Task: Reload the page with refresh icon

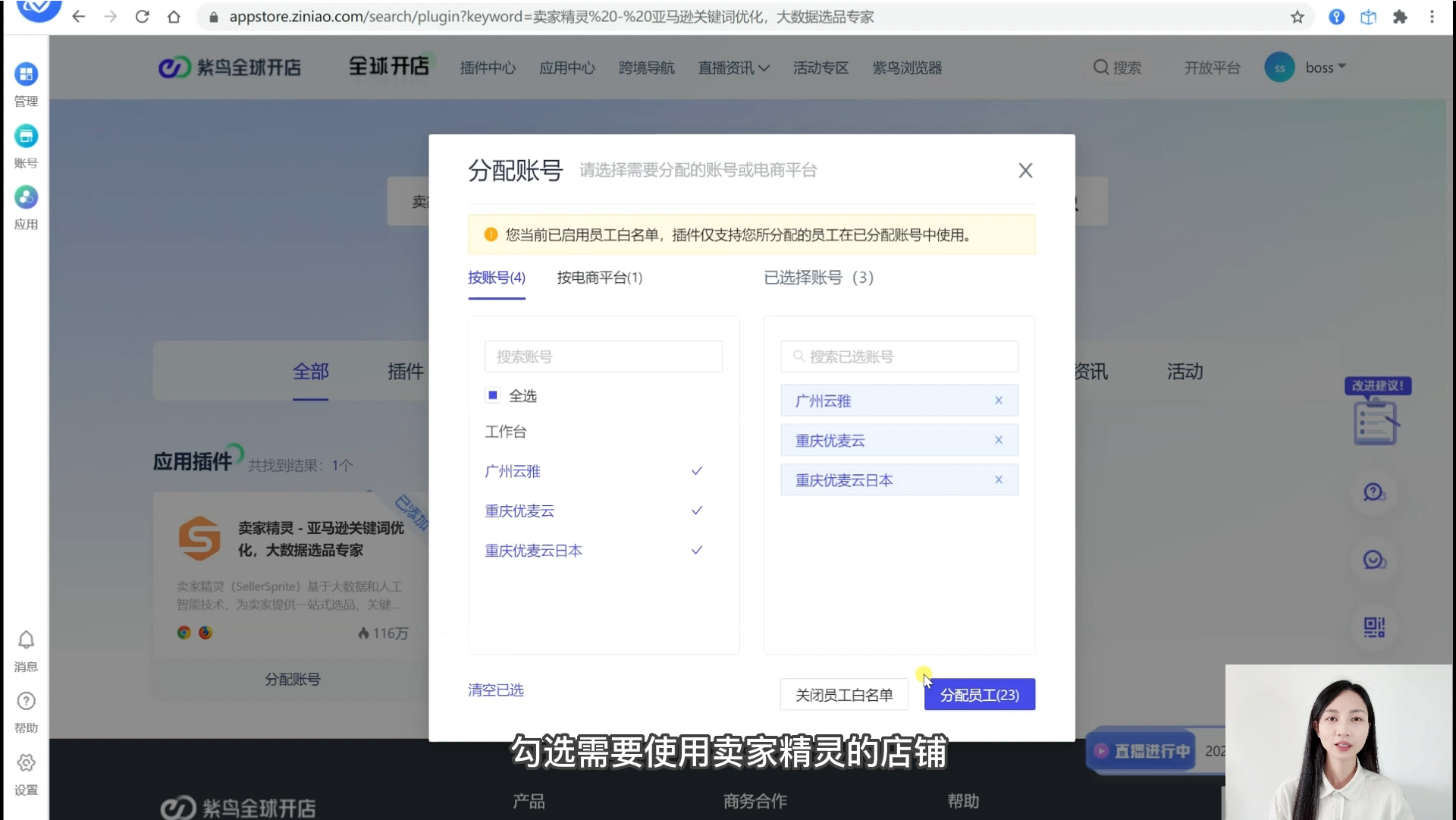Action: tap(142, 17)
